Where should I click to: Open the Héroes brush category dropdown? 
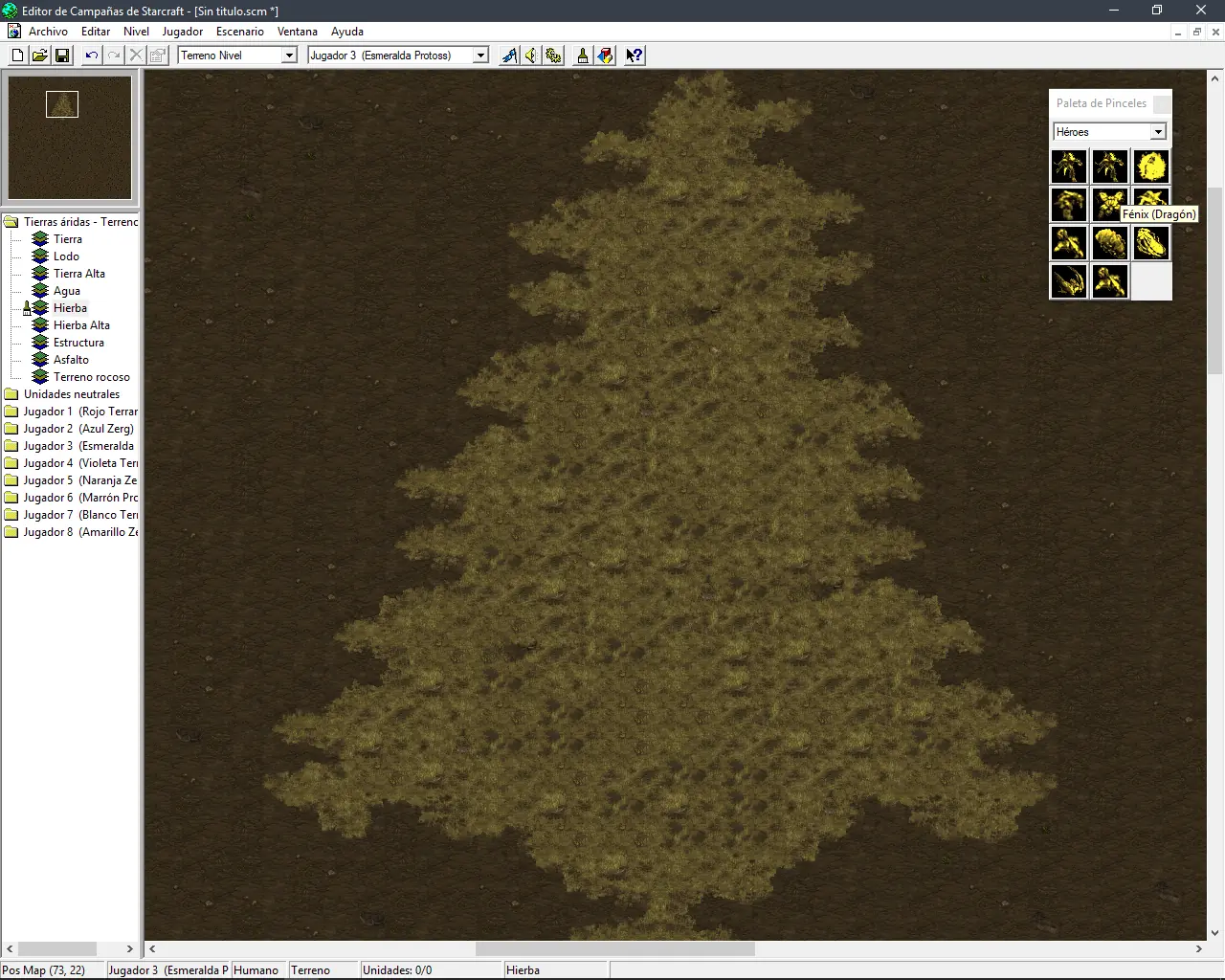[x=1158, y=132]
